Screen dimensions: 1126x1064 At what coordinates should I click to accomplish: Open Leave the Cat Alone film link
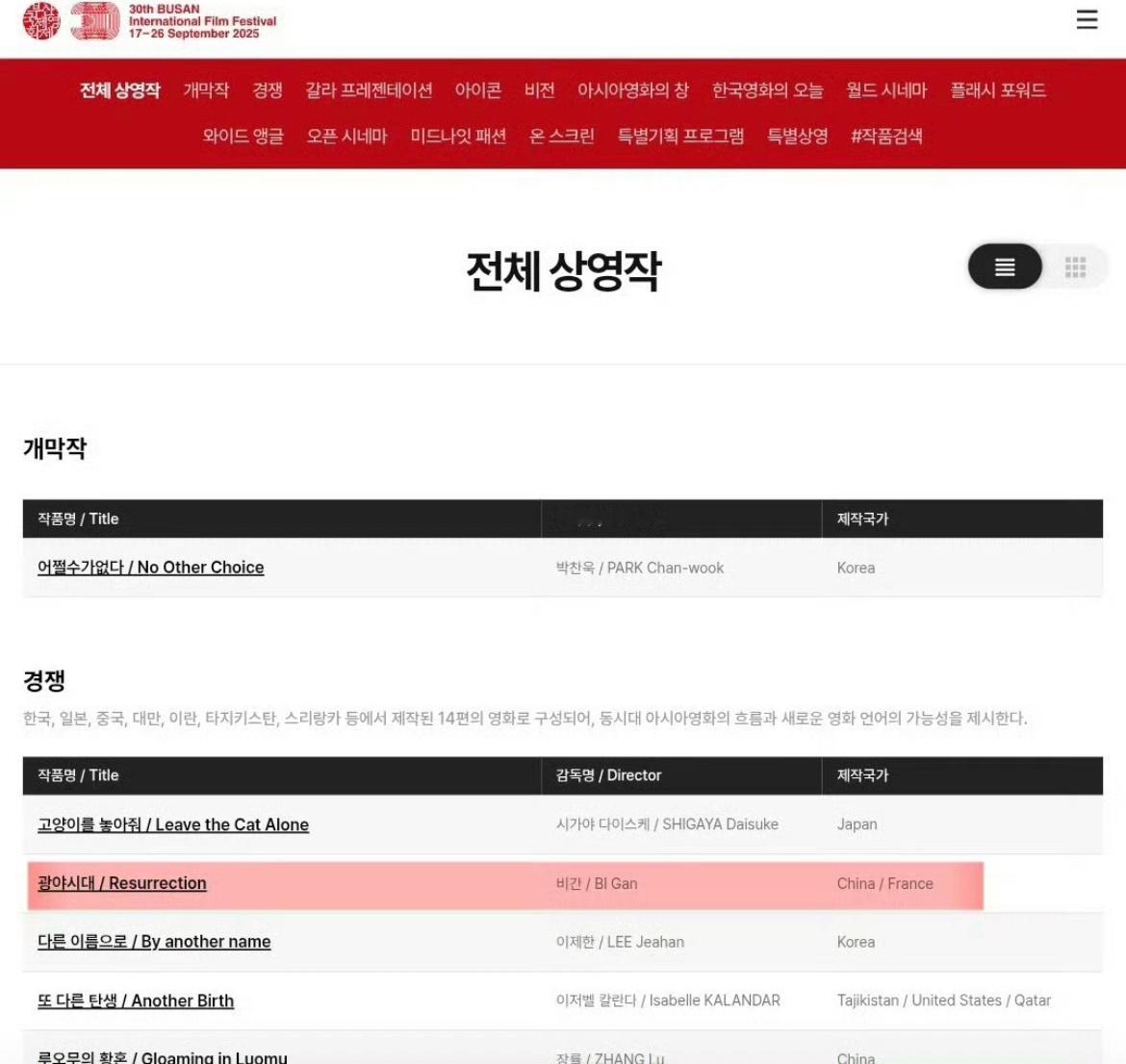tap(173, 824)
